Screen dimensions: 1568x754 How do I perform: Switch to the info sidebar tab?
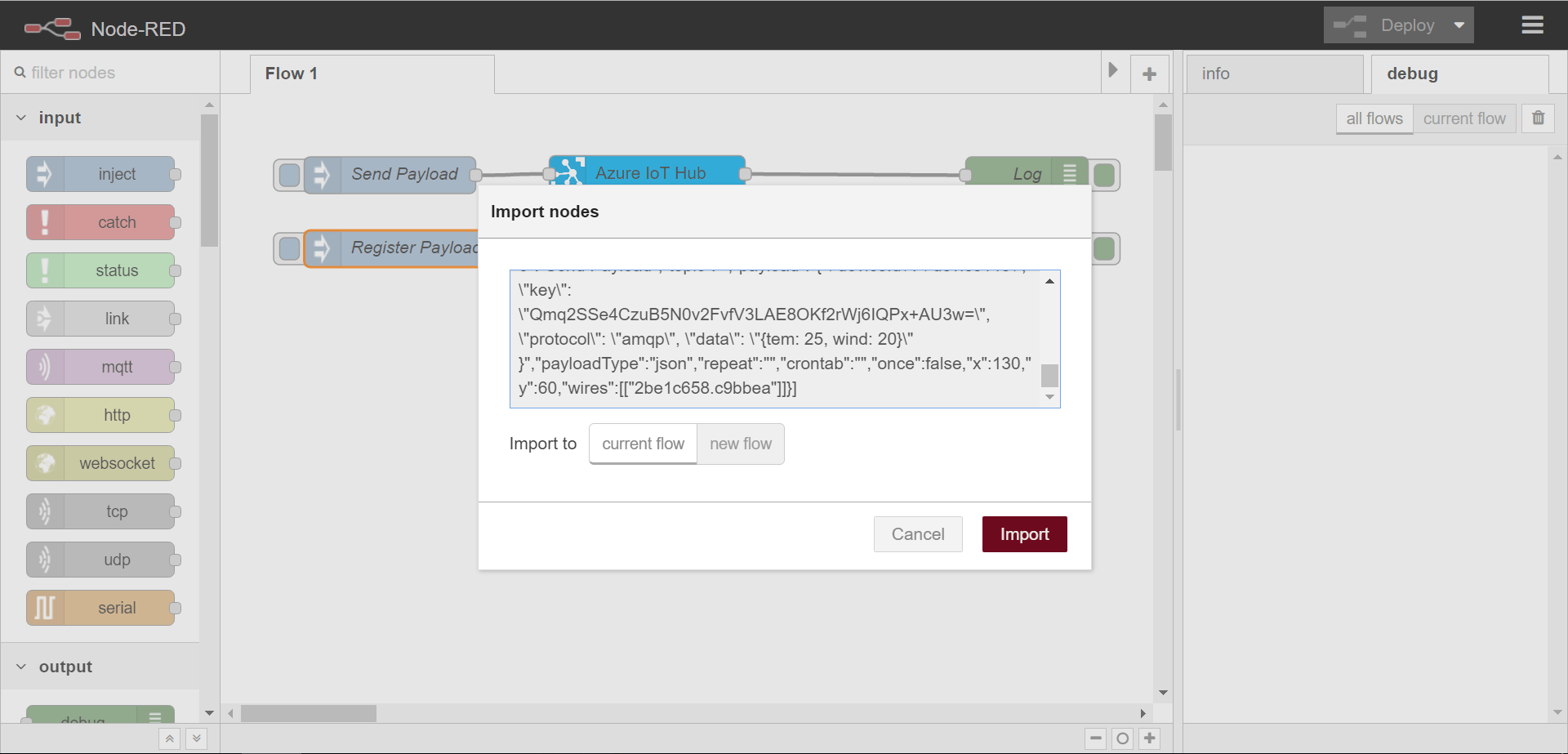pyautogui.click(x=1216, y=74)
